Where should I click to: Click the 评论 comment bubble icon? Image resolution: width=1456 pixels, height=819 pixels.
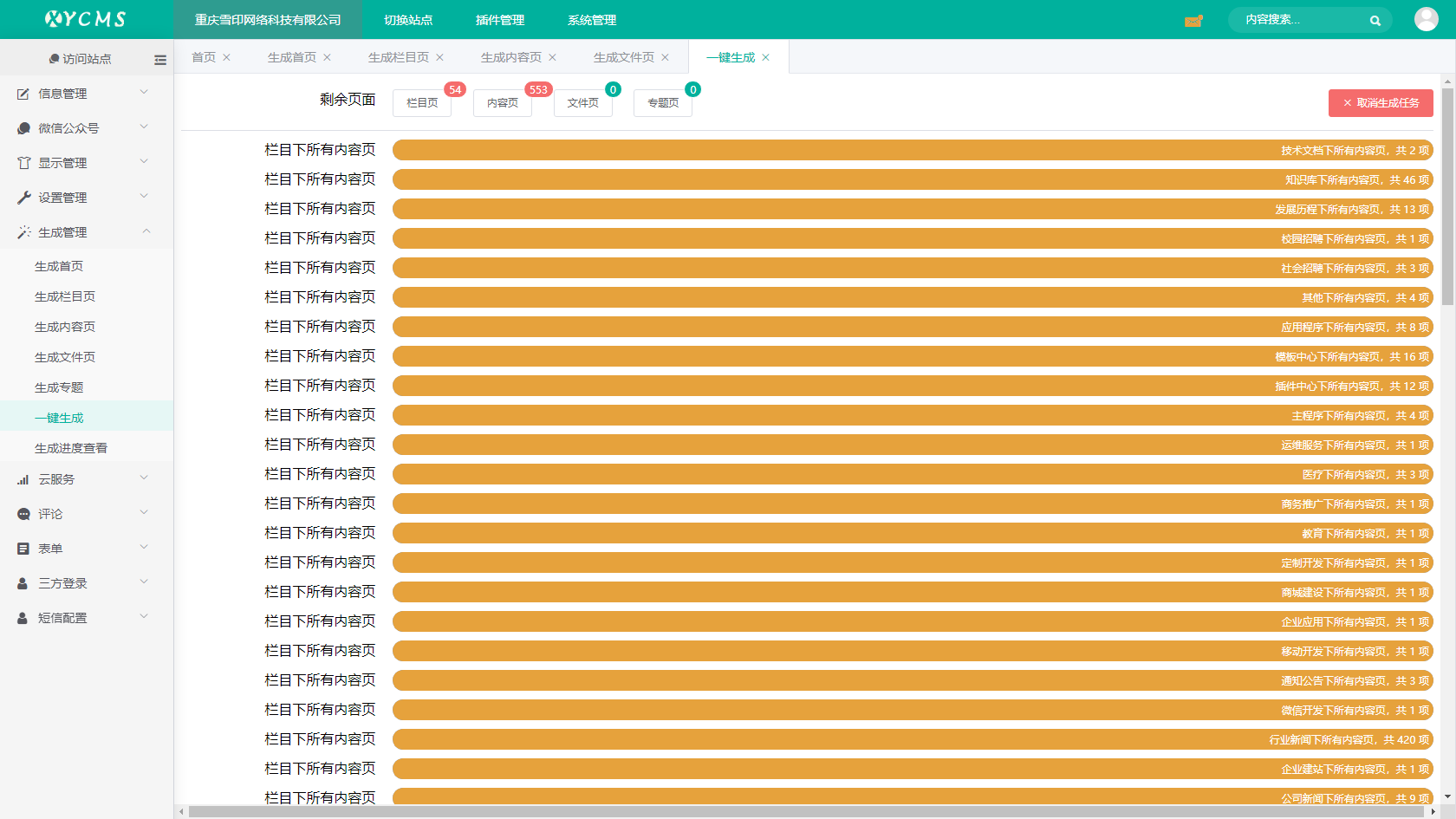point(23,514)
